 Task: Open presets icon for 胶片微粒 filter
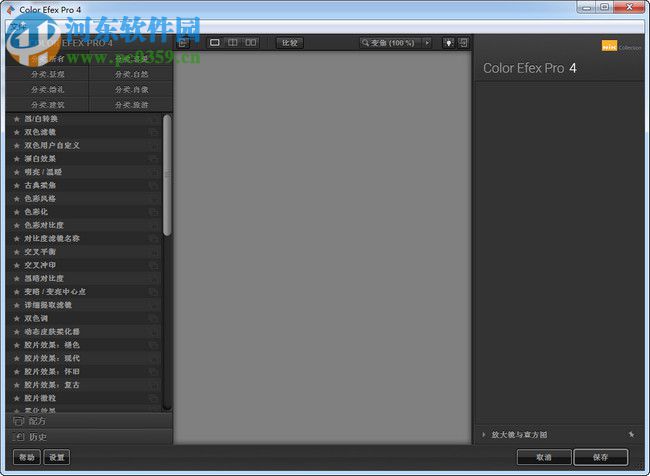pos(154,398)
